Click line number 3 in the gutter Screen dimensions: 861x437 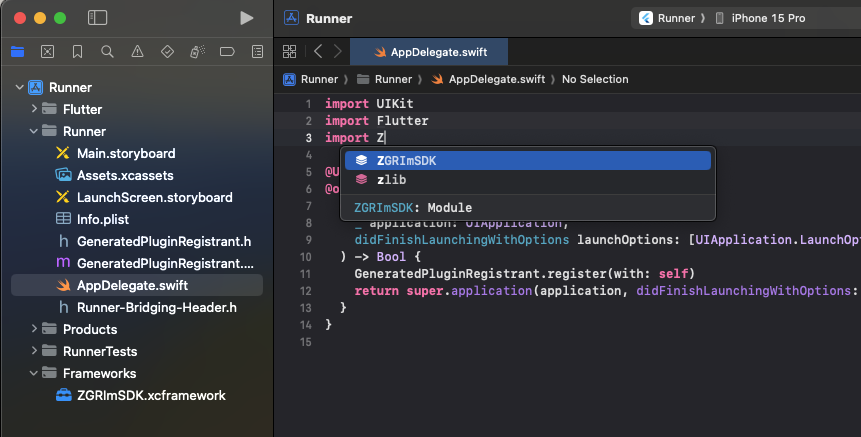coord(309,138)
